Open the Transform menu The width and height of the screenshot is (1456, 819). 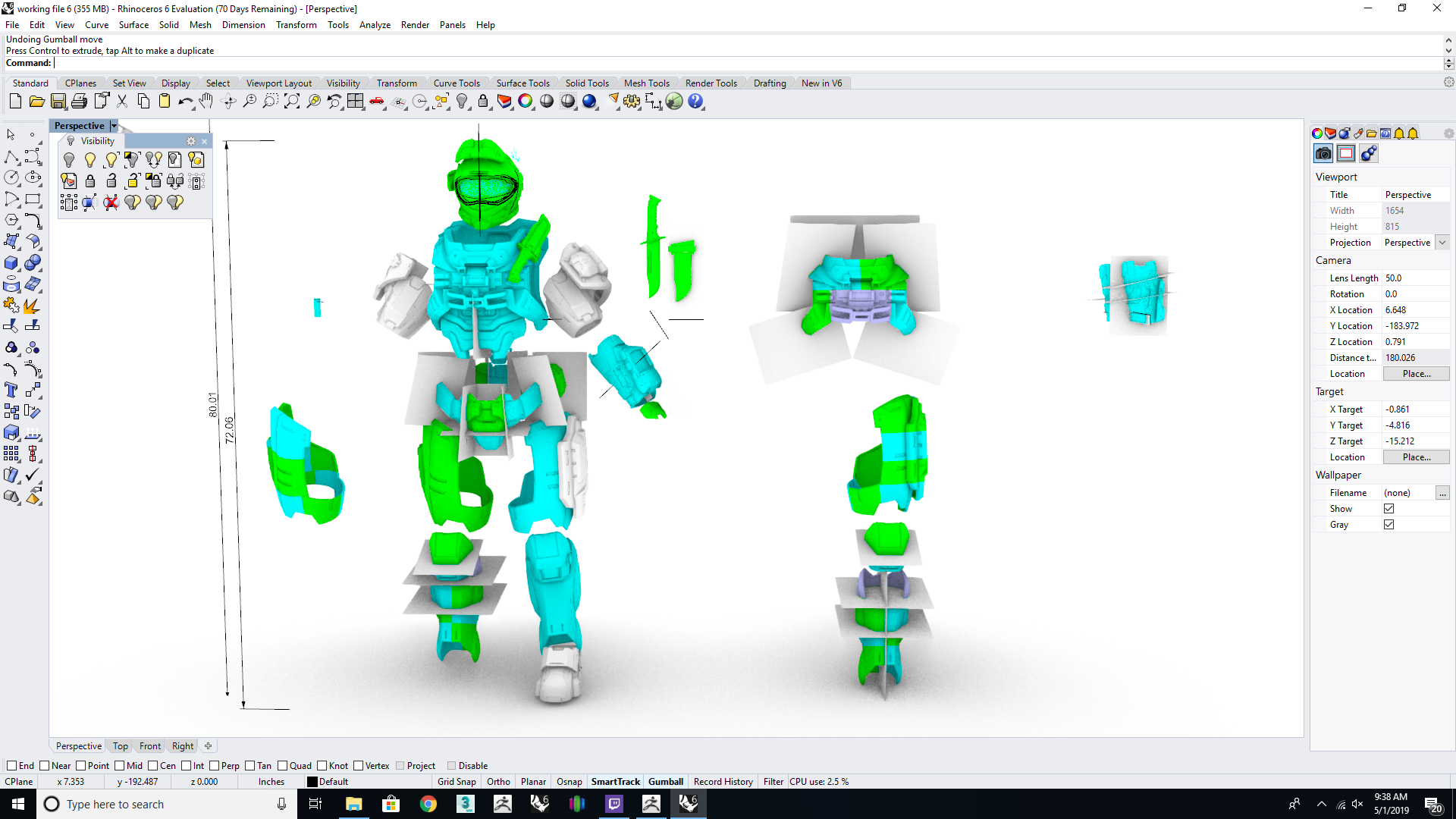296,25
